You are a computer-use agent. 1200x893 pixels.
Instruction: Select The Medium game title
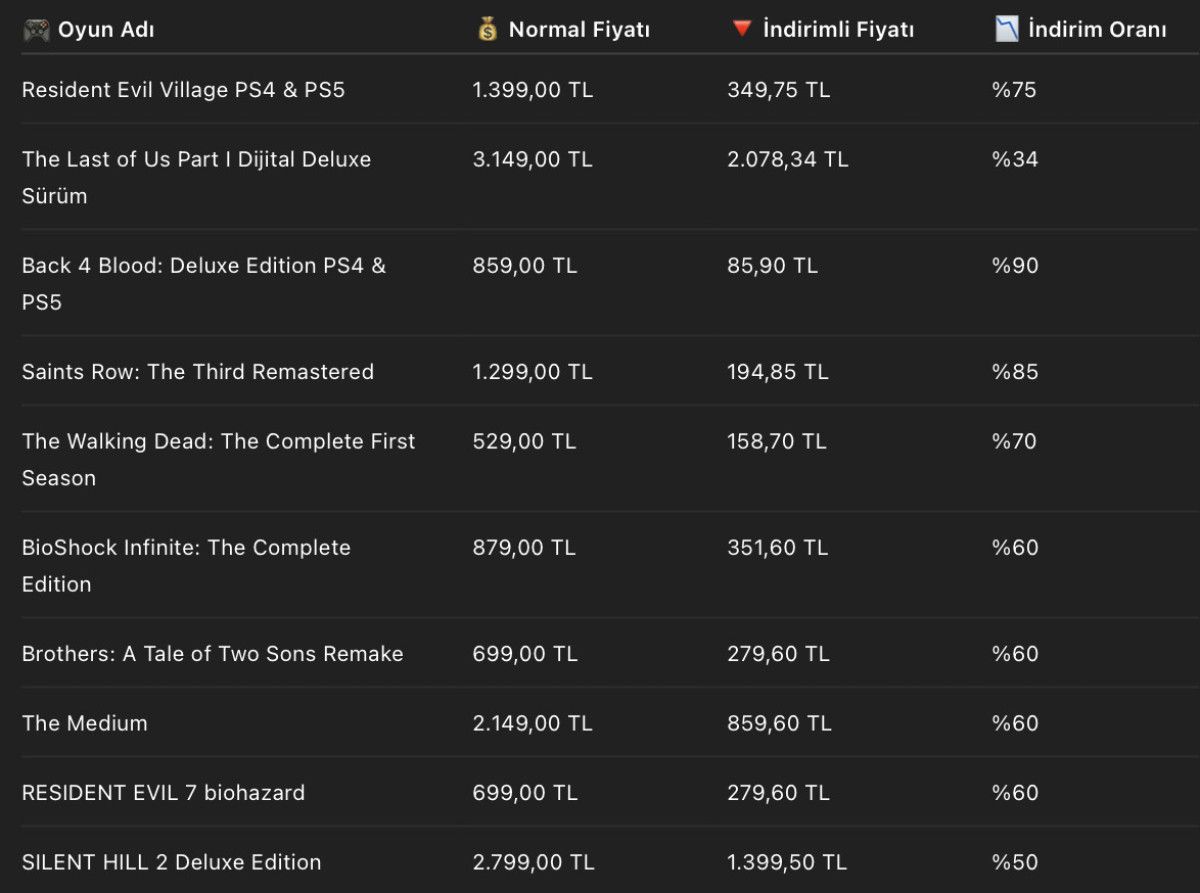85,723
